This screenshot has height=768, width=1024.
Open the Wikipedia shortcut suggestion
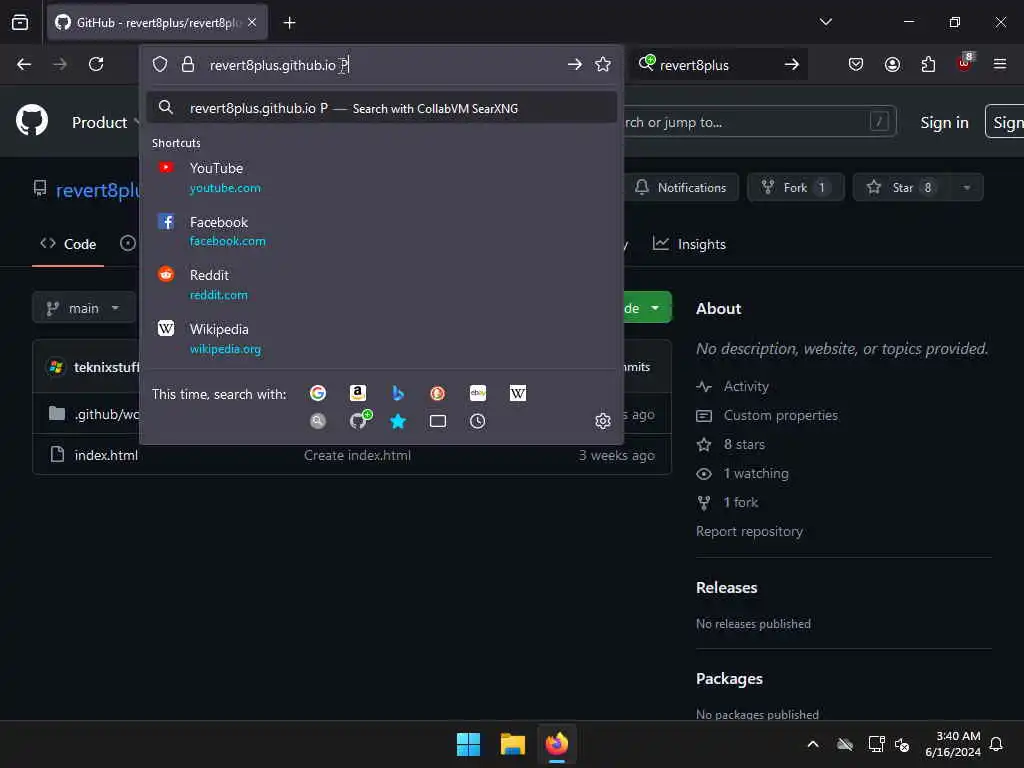381,338
